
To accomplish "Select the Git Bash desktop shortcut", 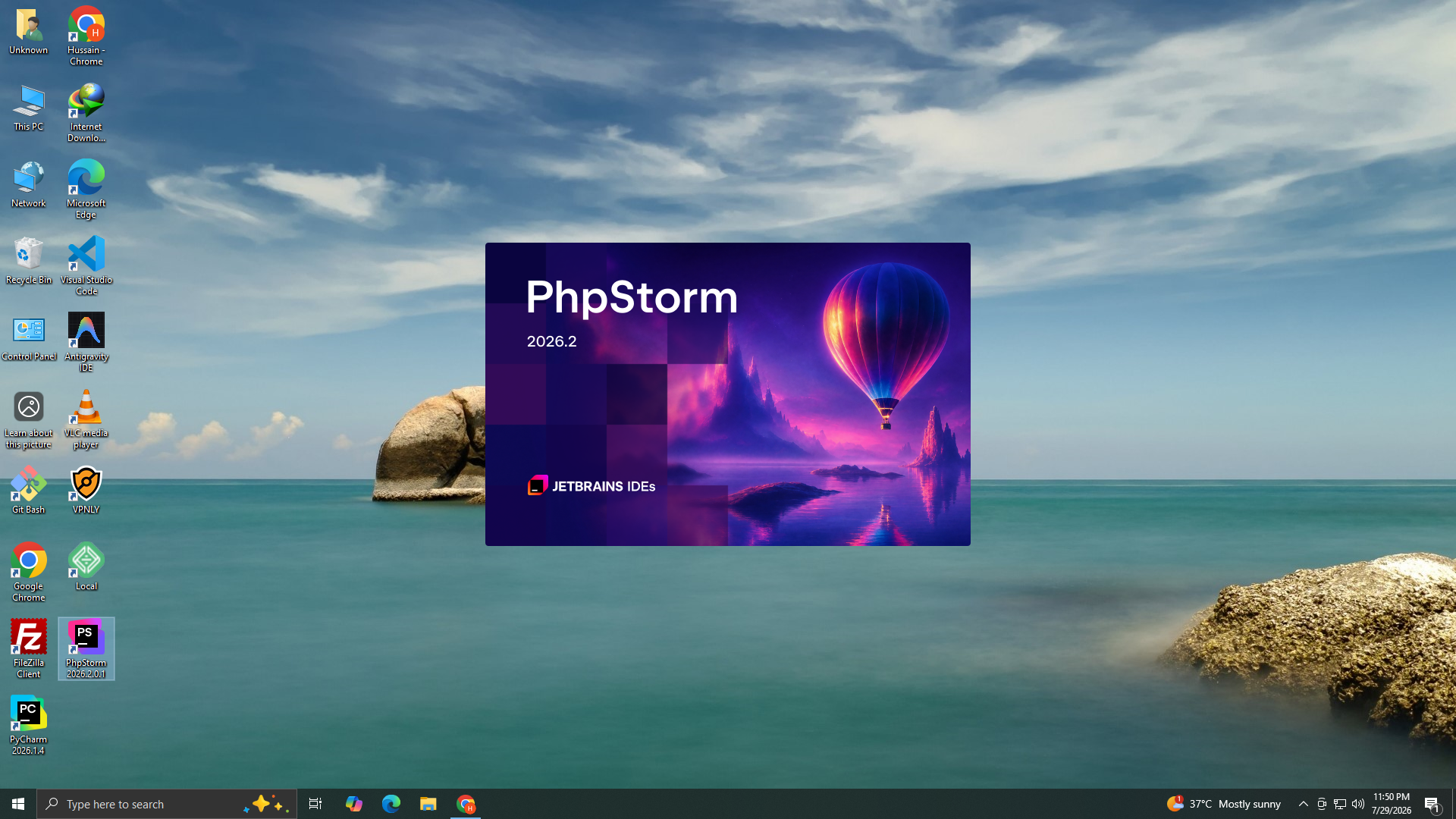I will point(29,491).
